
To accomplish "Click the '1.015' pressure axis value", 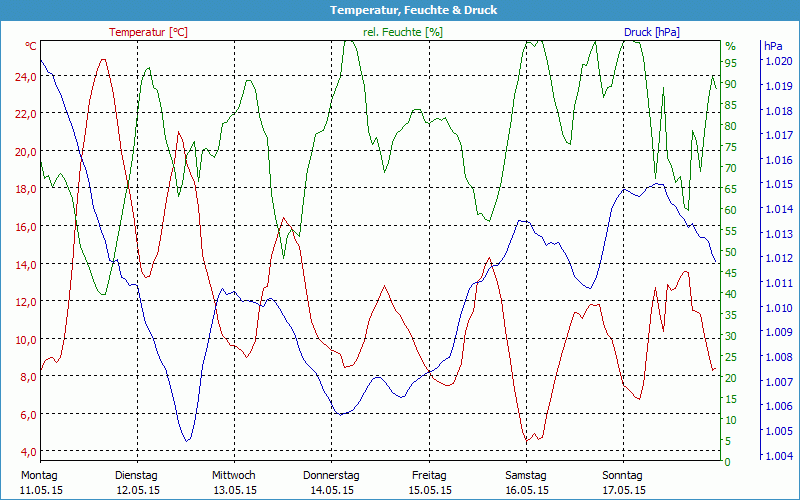I will (777, 184).
